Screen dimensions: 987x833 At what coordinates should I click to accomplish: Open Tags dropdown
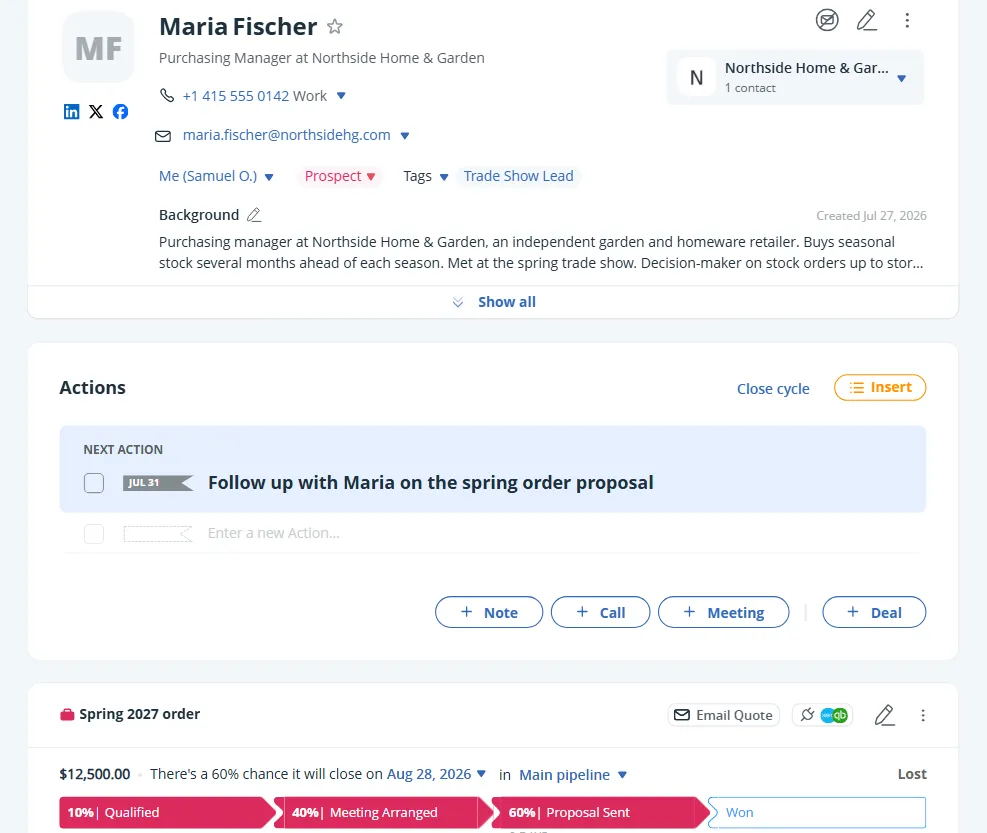point(426,176)
